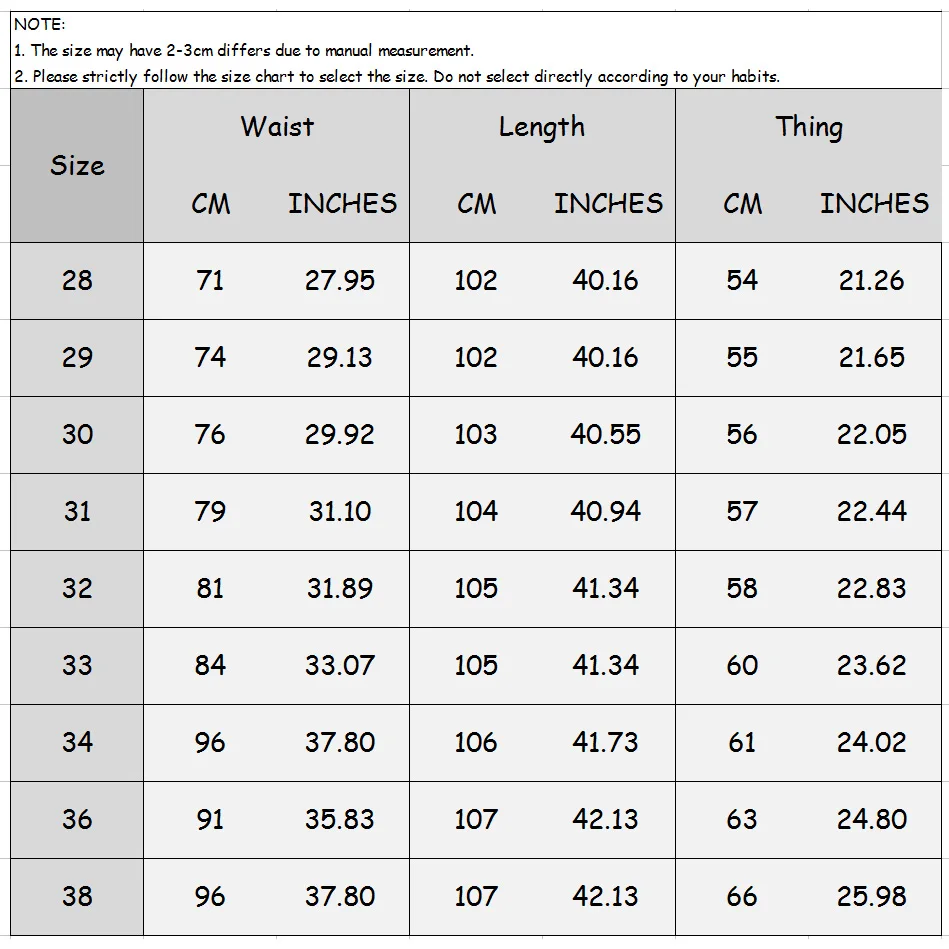The width and height of the screenshot is (949, 949).
Task: Select length inches value 41.73
Action: click(x=605, y=742)
